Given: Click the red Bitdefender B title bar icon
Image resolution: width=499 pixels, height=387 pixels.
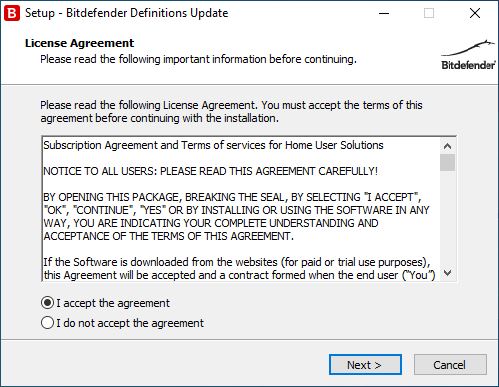Looking at the screenshot, I should (12, 13).
